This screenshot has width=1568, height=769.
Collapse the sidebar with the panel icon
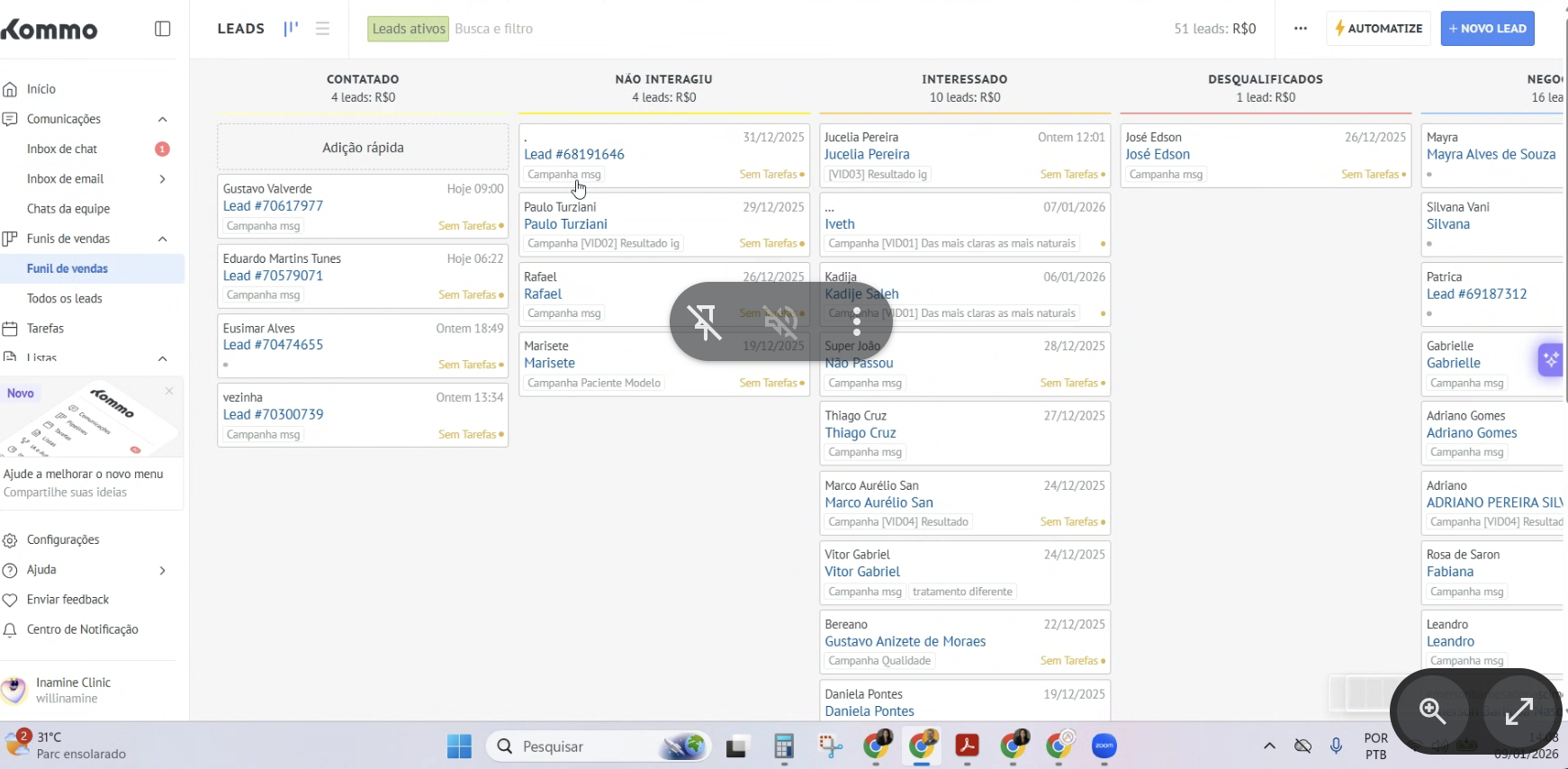163,29
